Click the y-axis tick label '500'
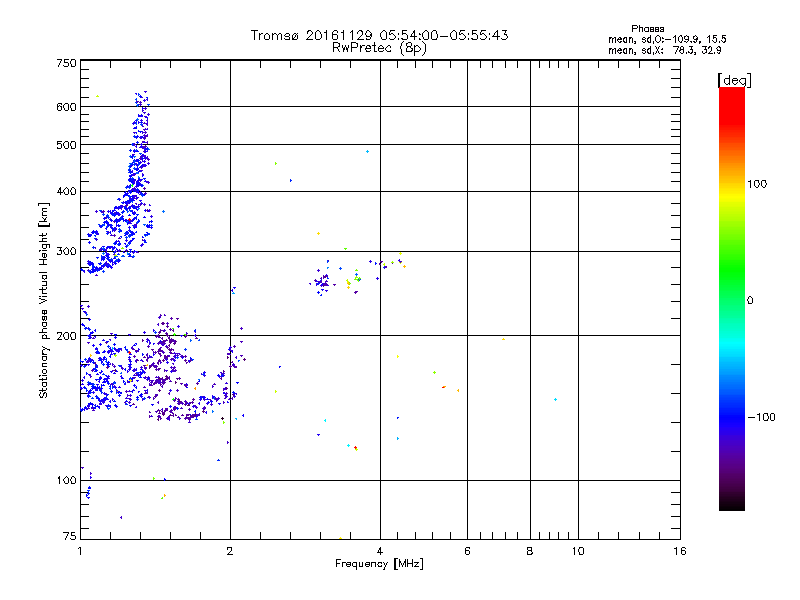Screen dimensions: 800x600 pyautogui.click(x=66, y=145)
